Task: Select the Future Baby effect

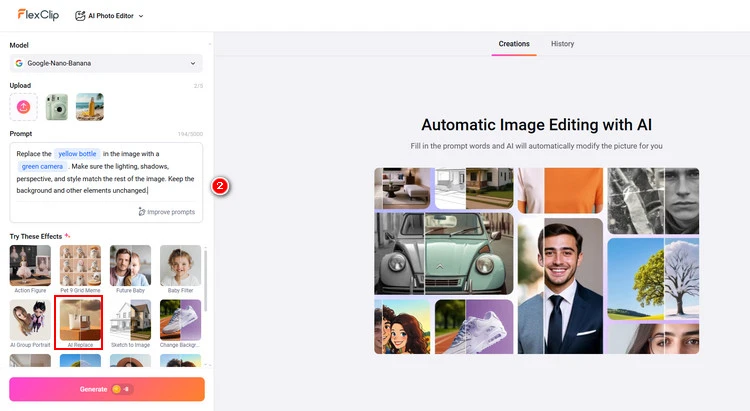Action: pyautogui.click(x=130, y=268)
